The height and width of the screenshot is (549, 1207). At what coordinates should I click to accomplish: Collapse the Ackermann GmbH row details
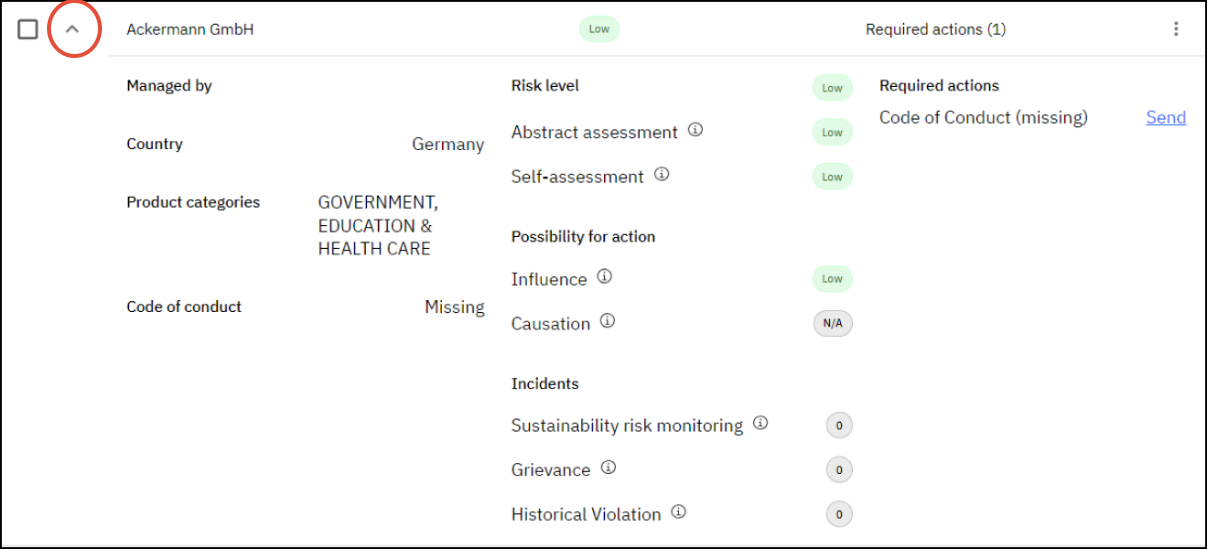(x=72, y=29)
